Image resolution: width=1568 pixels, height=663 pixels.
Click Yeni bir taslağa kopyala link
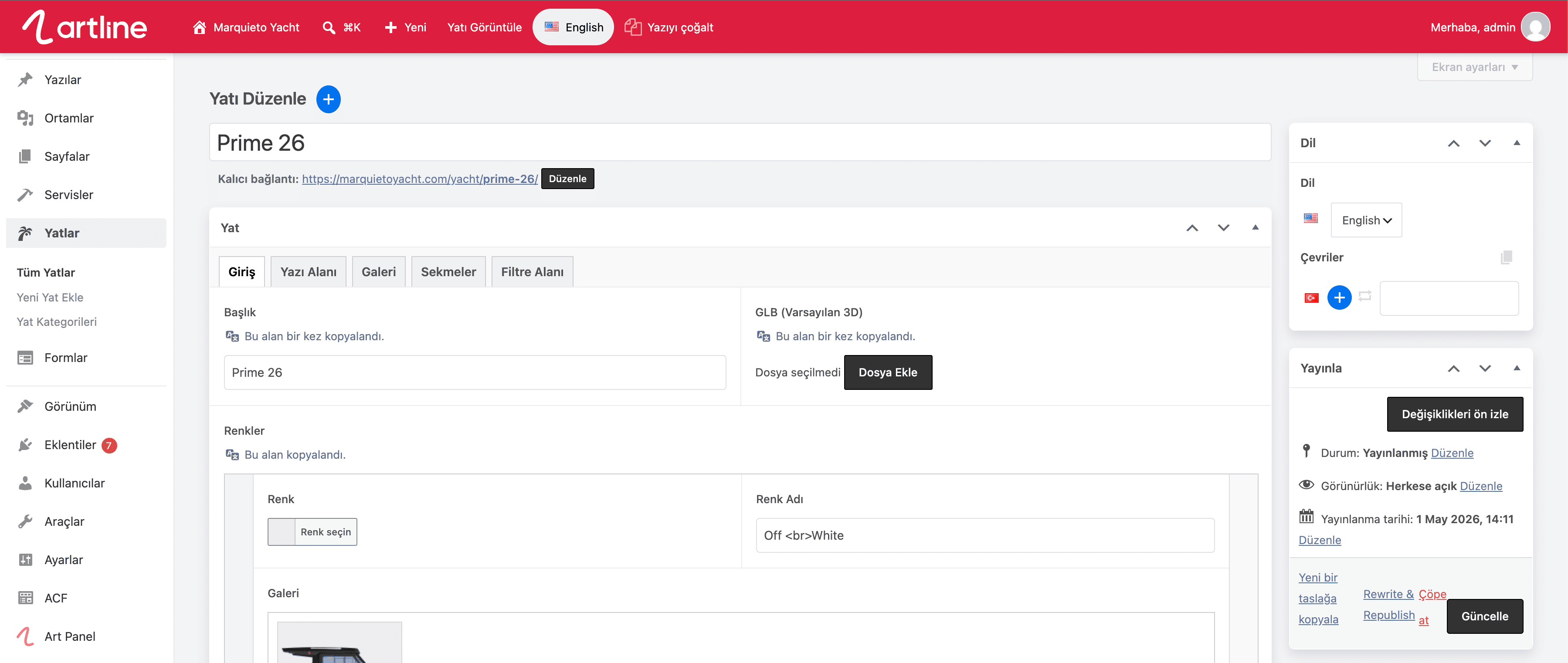point(1318,599)
